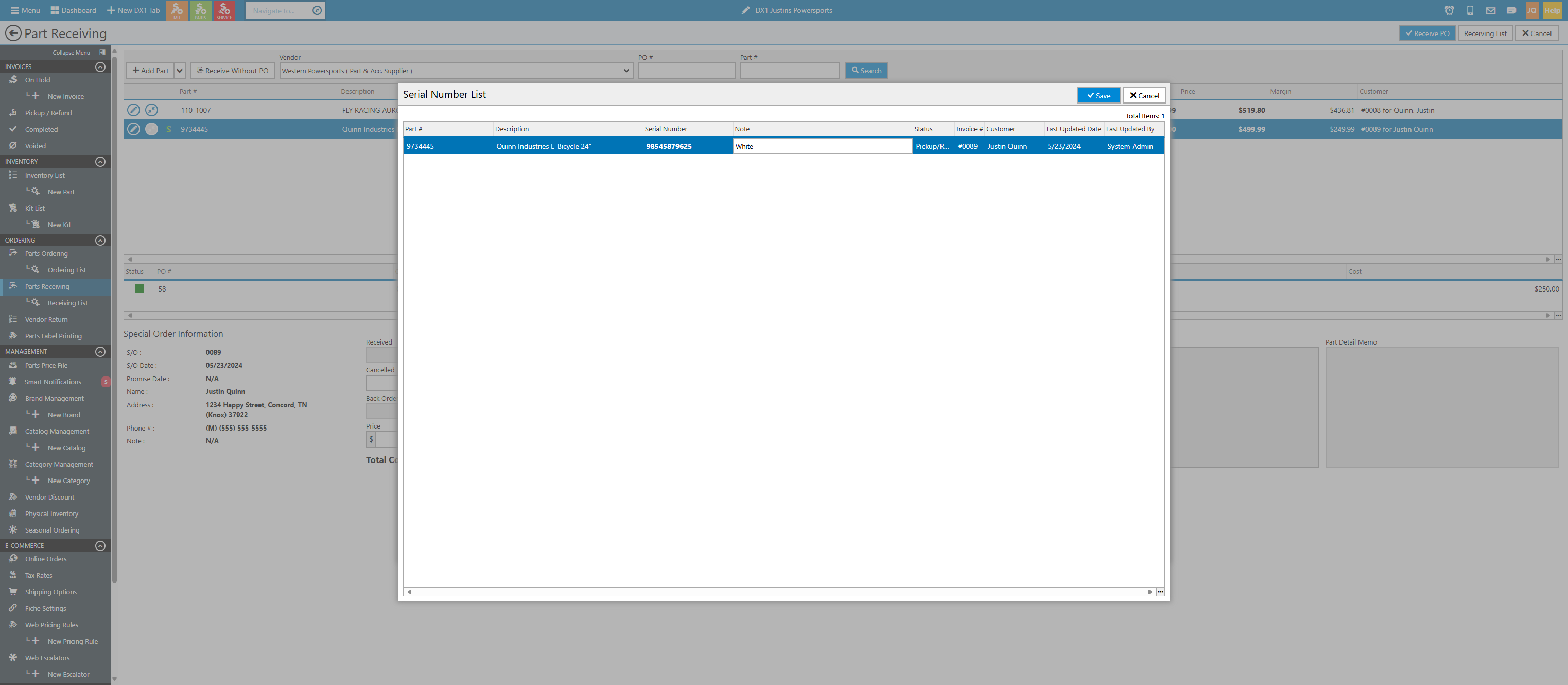This screenshot has width=1568, height=685.
Task: Click the Search button
Action: click(x=866, y=71)
